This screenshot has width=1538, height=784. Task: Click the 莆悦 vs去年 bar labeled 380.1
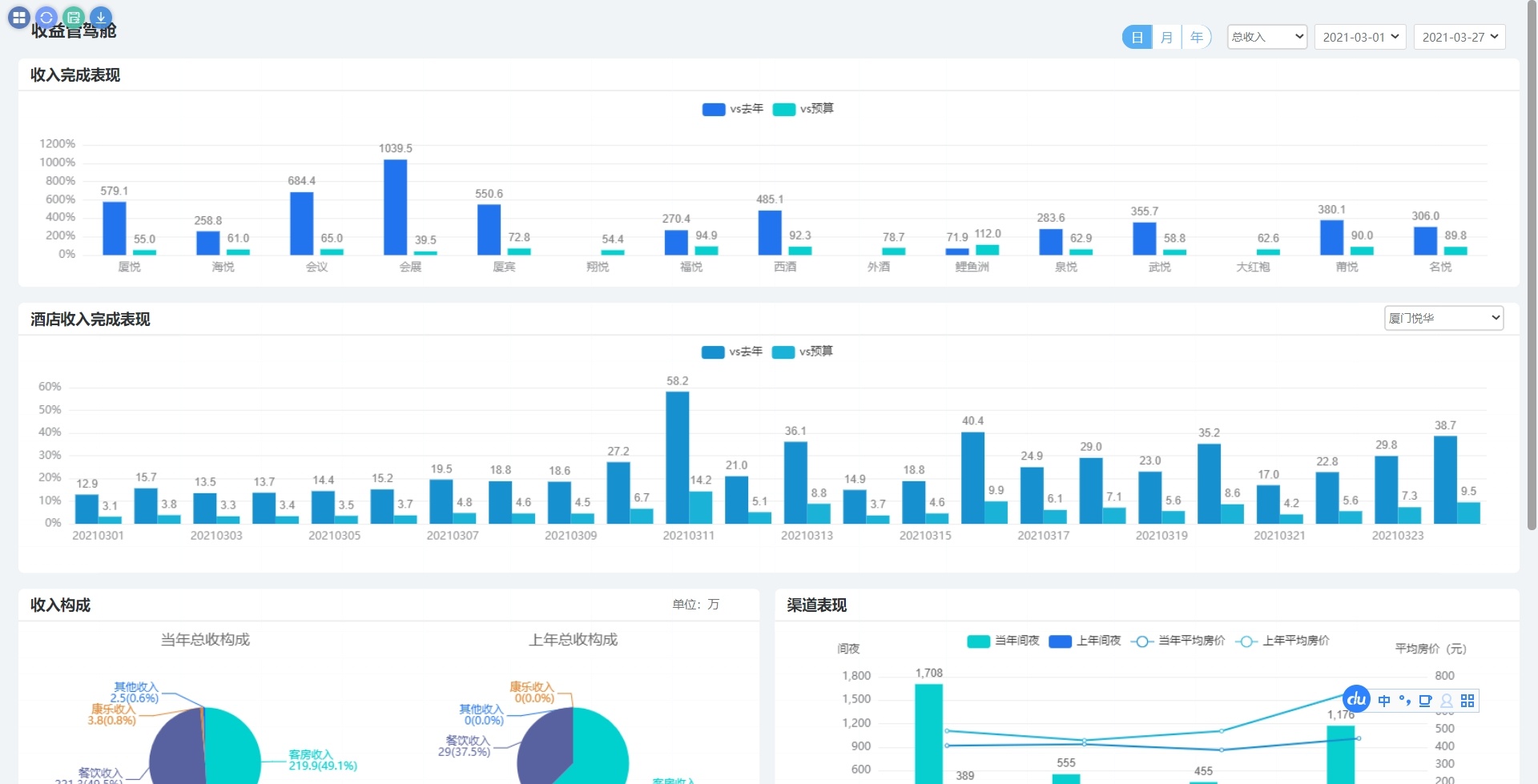tap(1332, 238)
